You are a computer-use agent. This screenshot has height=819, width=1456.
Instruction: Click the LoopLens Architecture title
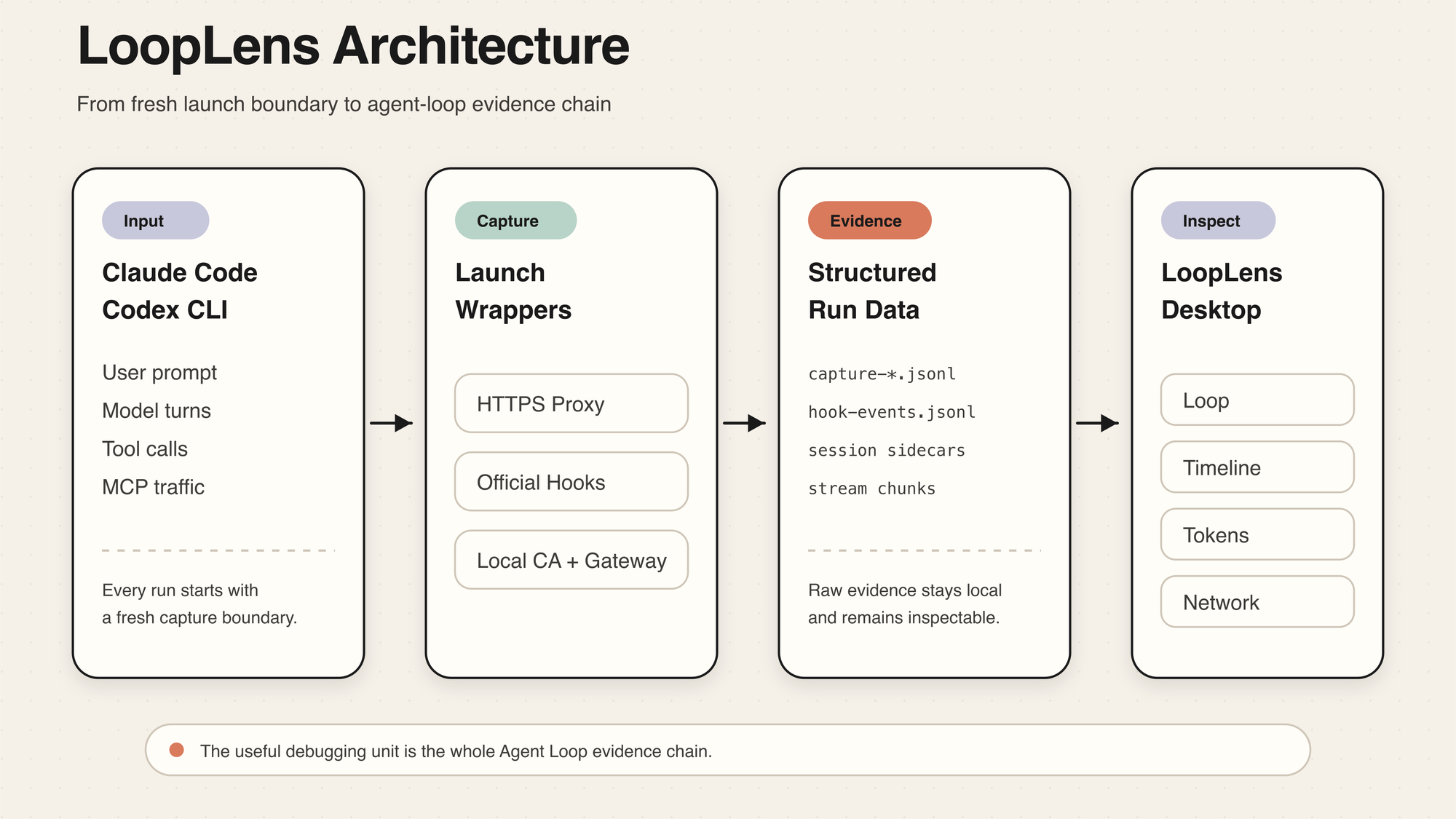(353, 47)
